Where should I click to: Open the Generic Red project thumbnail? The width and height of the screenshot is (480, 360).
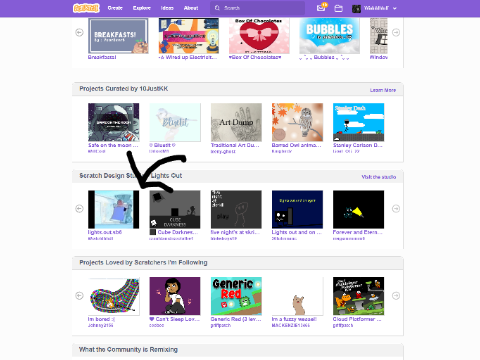coord(236,296)
